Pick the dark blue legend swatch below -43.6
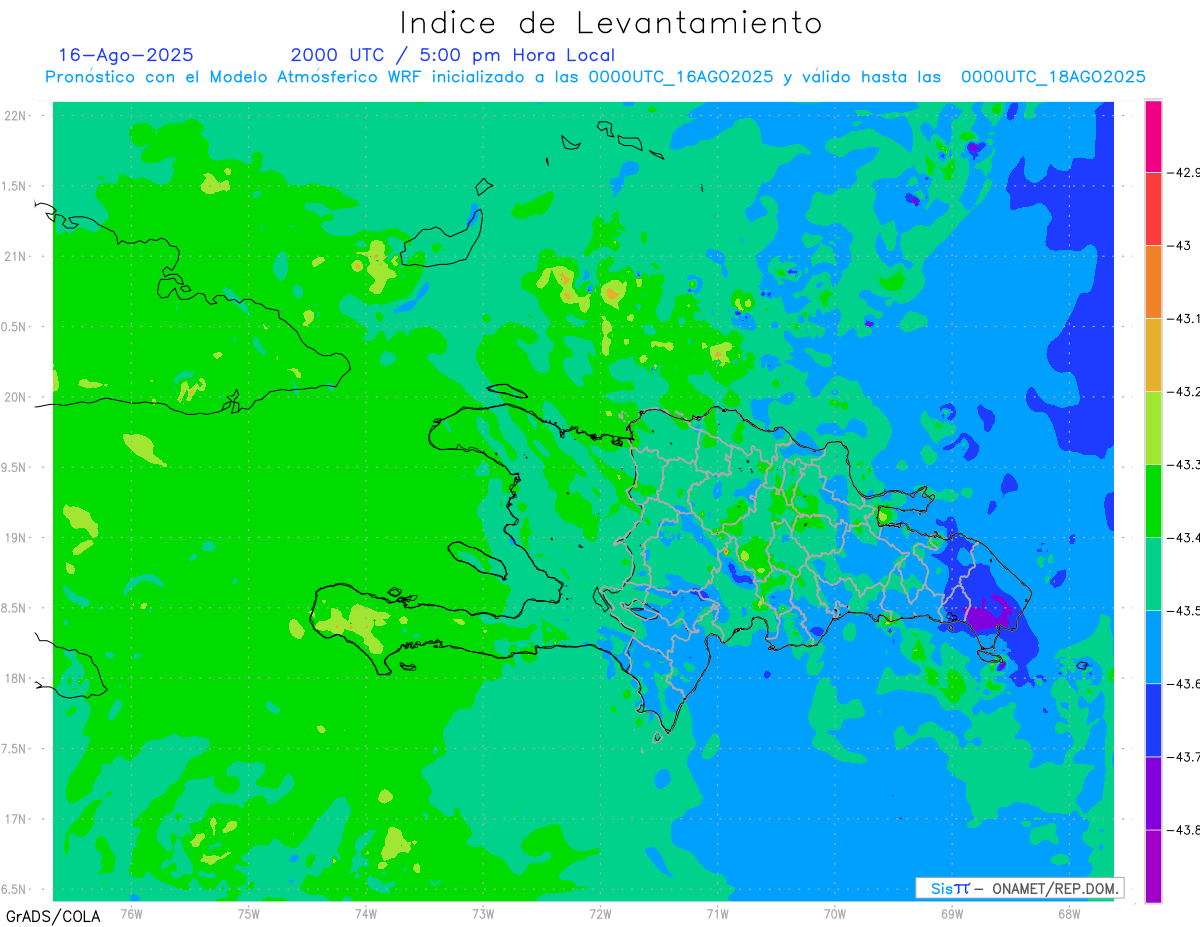Image resolution: width=1200 pixels, height=927 pixels. 1153,719
